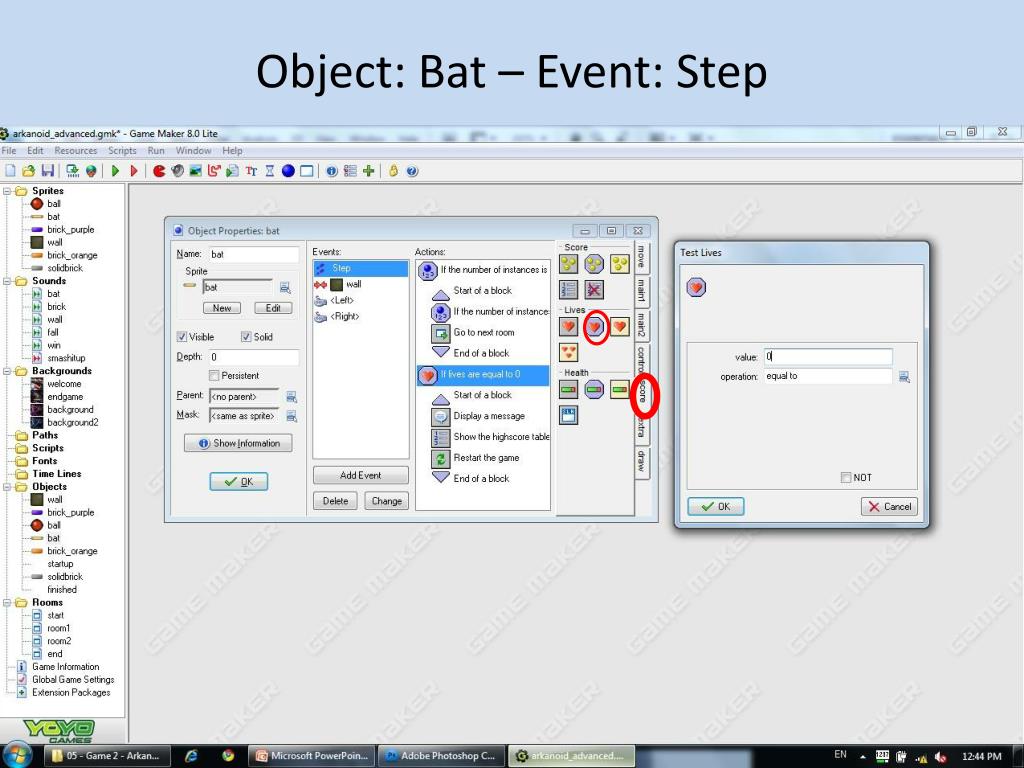Create a new font using the TT icon
Image resolution: width=1024 pixels, height=768 pixels.
[251, 171]
